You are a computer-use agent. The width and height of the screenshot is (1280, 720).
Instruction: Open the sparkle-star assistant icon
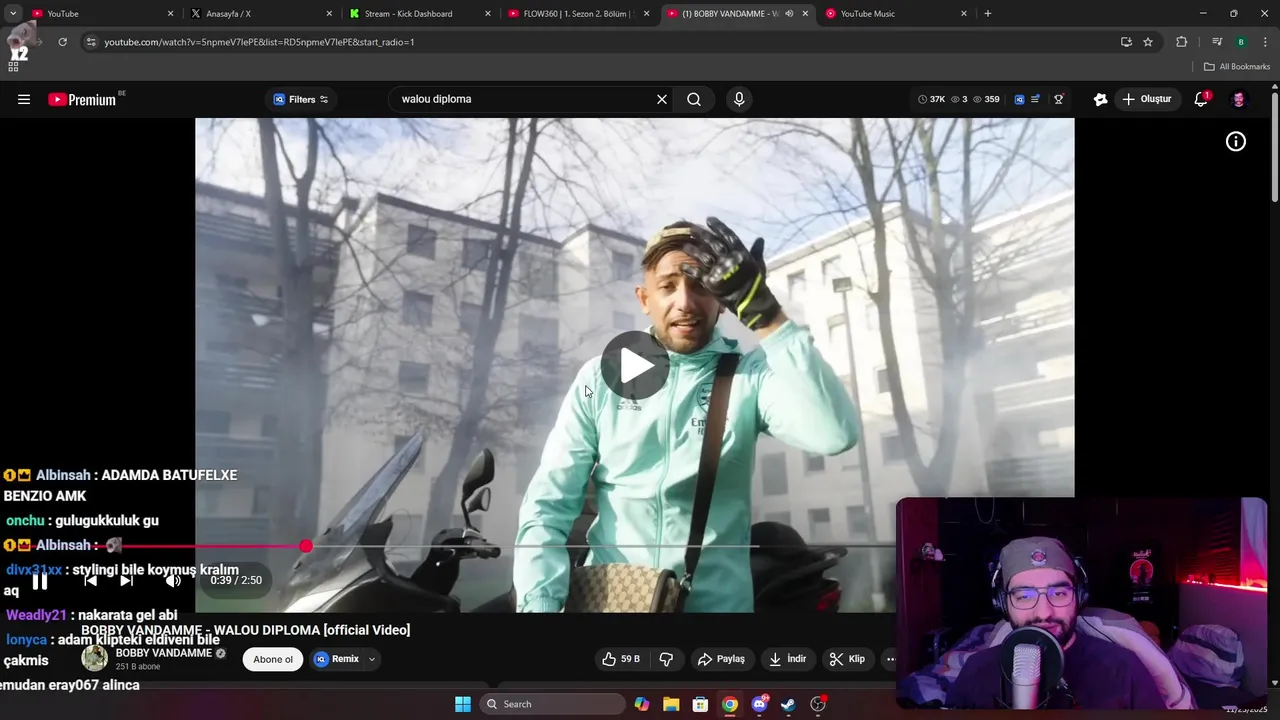1101,99
